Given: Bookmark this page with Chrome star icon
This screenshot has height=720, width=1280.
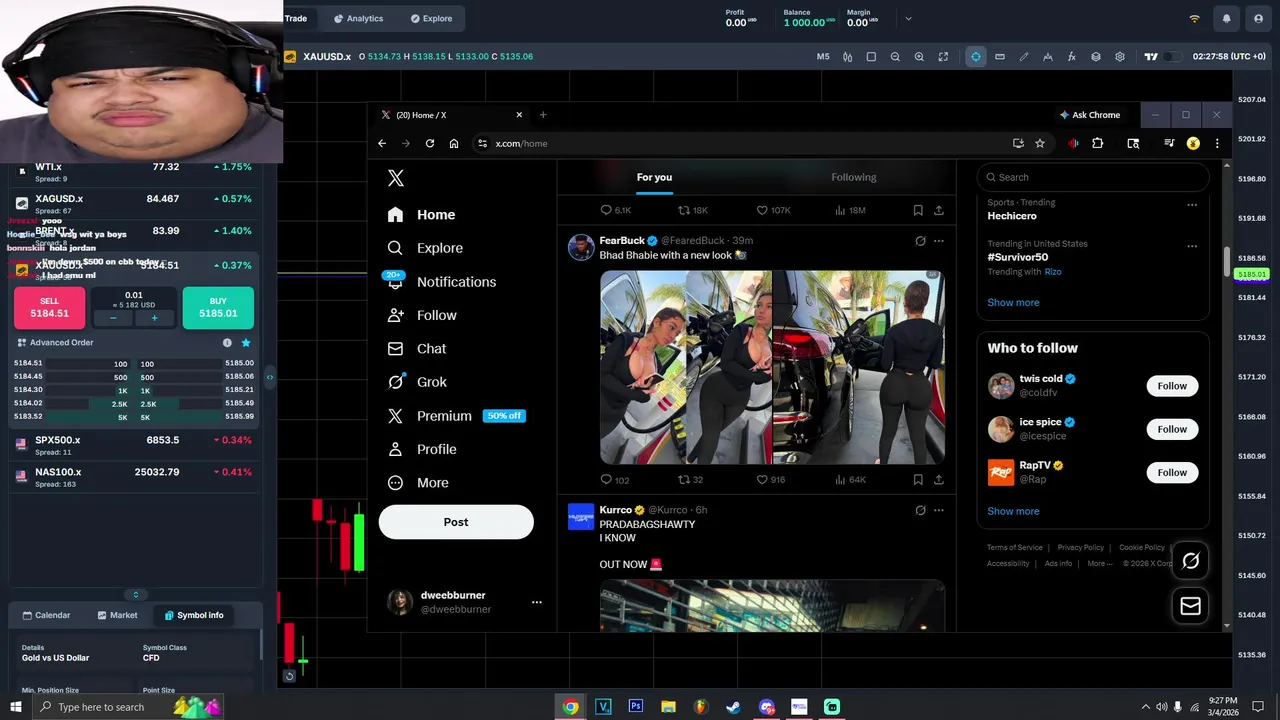Looking at the screenshot, I should [1040, 143].
